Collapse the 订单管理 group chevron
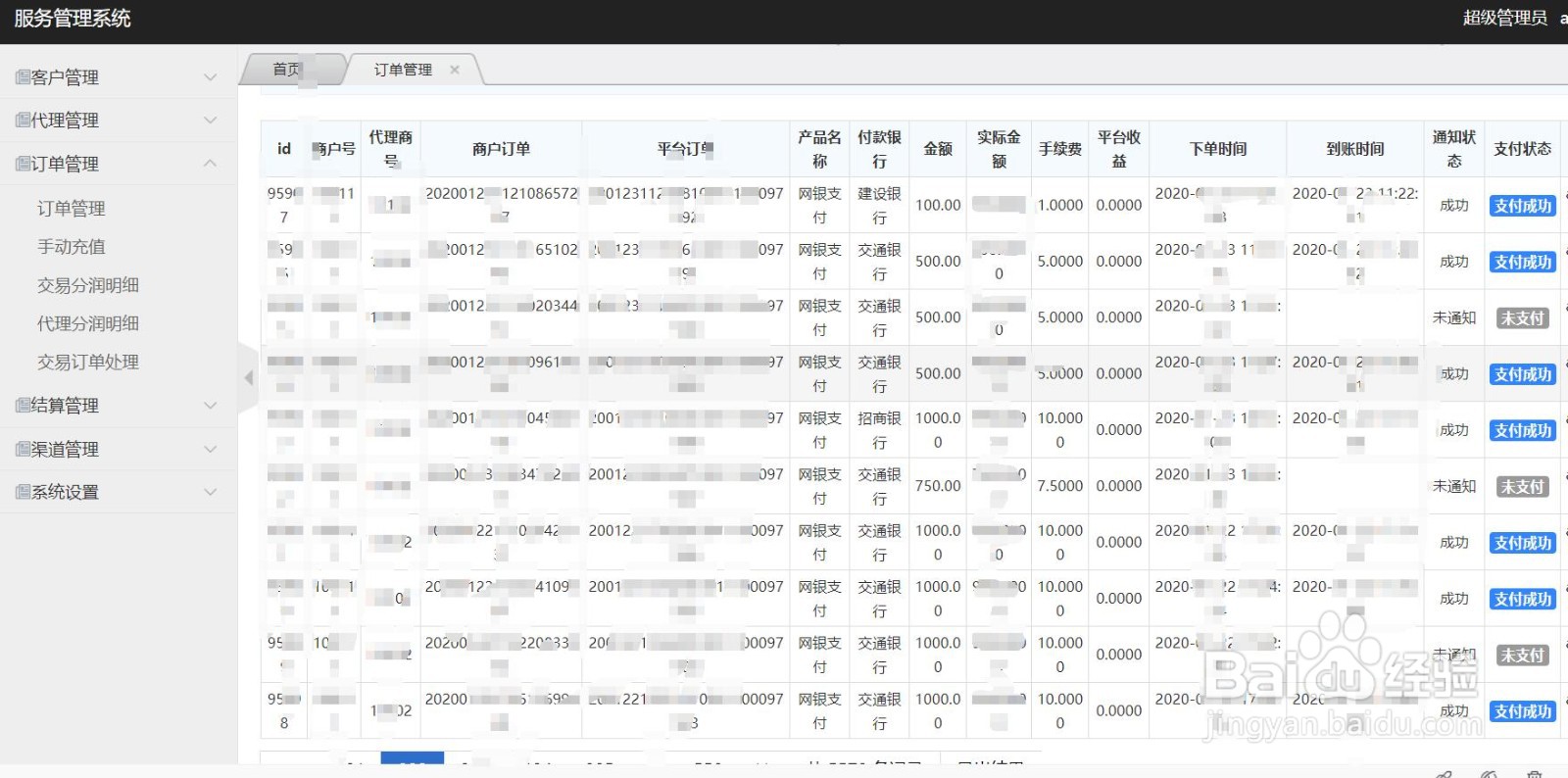 click(x=210, y=163)
